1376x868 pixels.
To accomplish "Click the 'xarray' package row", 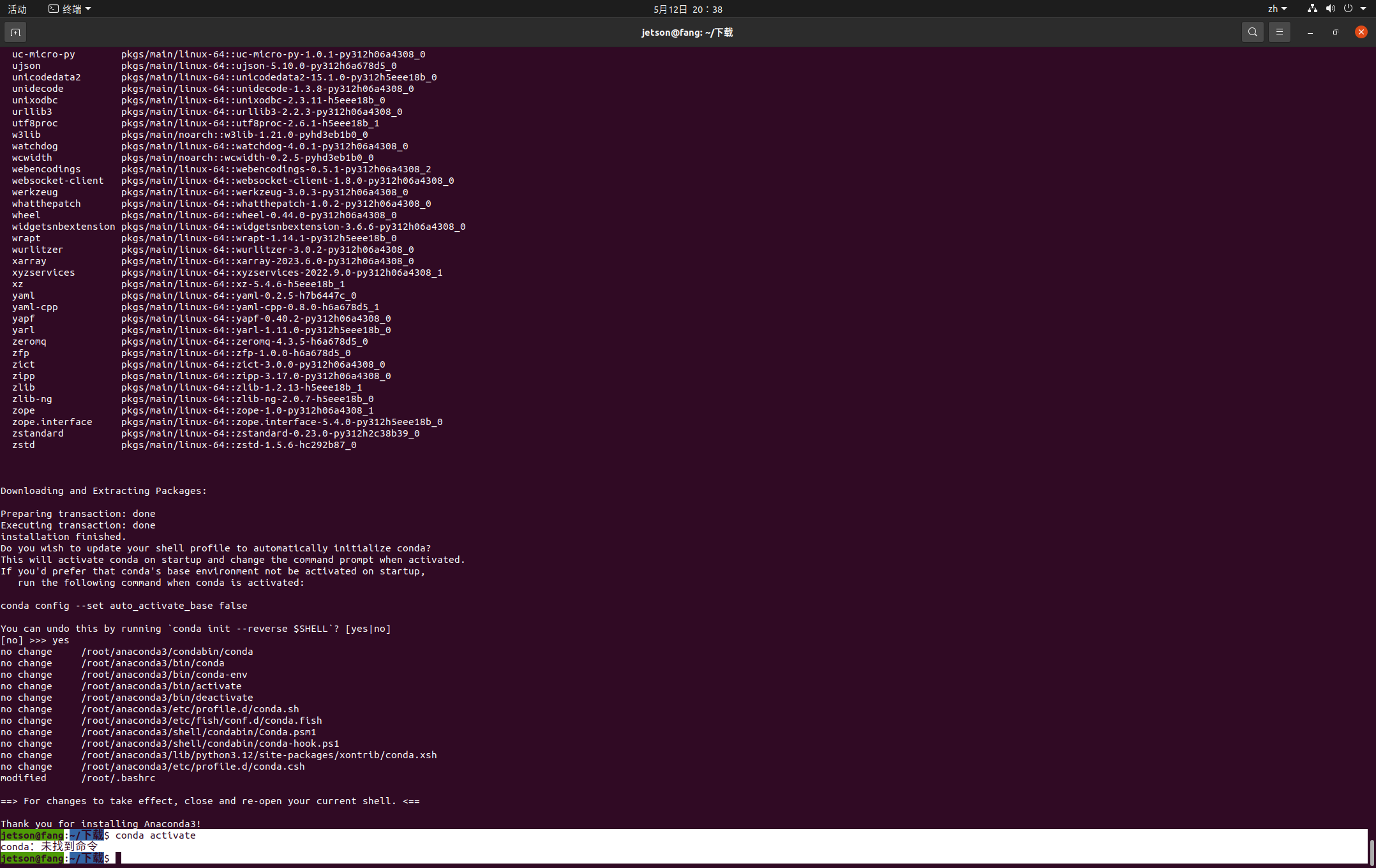I will [213, 261].
